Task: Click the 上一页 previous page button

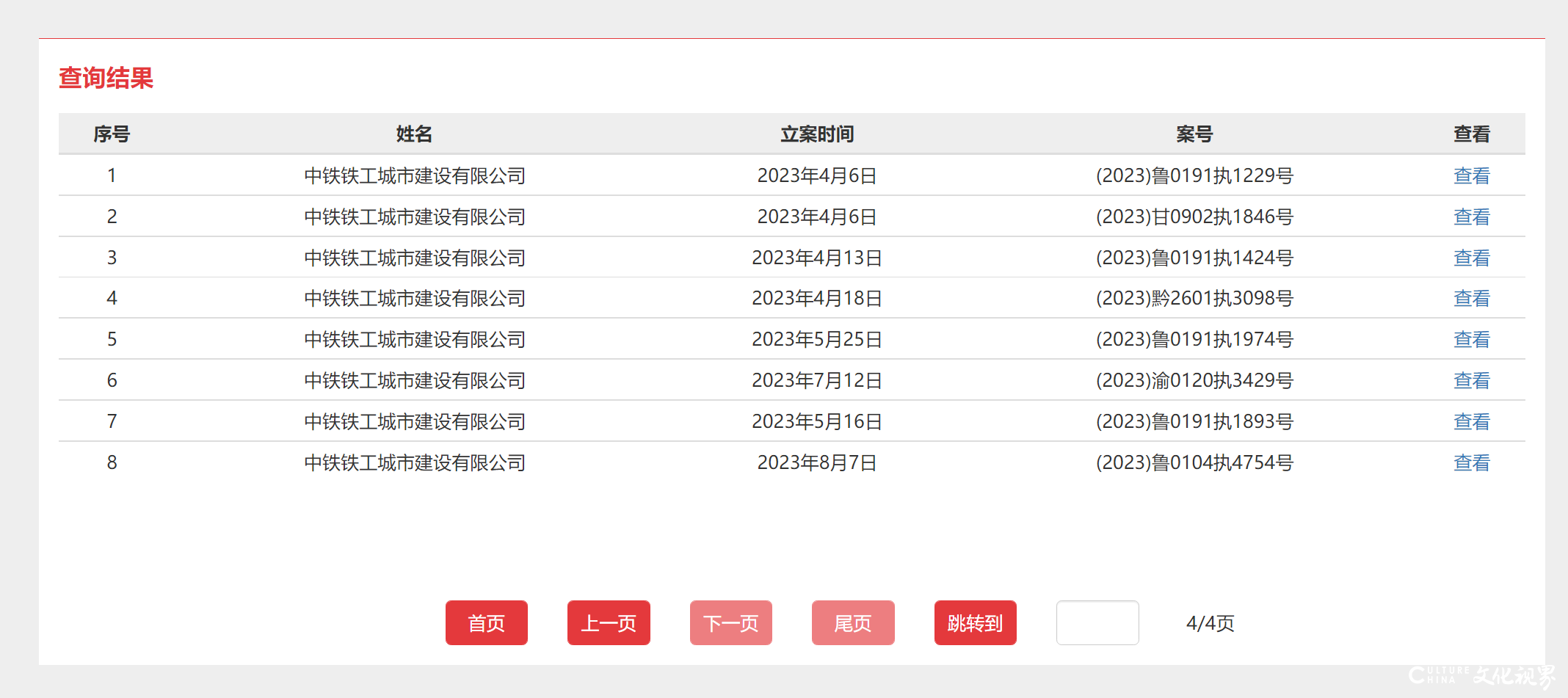Action: pos(609,622)
